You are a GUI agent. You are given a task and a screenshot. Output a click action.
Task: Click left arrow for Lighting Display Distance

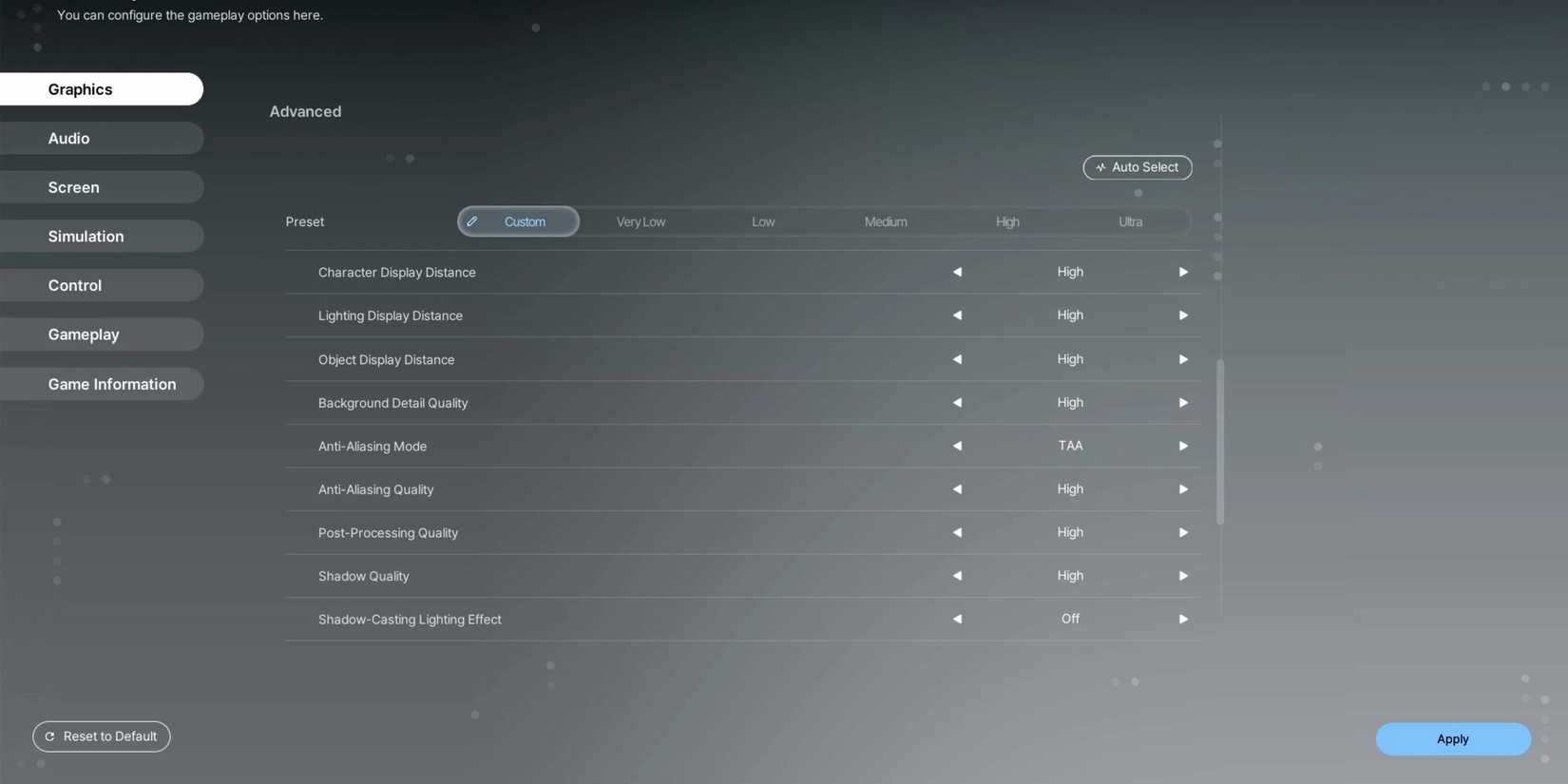pyautogui.click(x=957, y=316)
